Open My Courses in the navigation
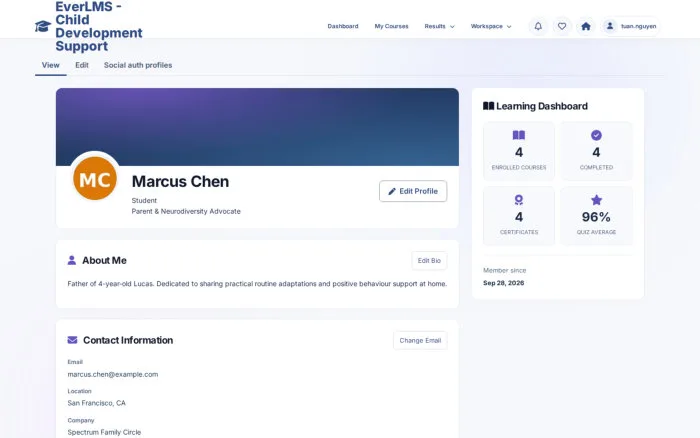The height and width of the screenshot is (438, 700). click(x=392, y=26)
